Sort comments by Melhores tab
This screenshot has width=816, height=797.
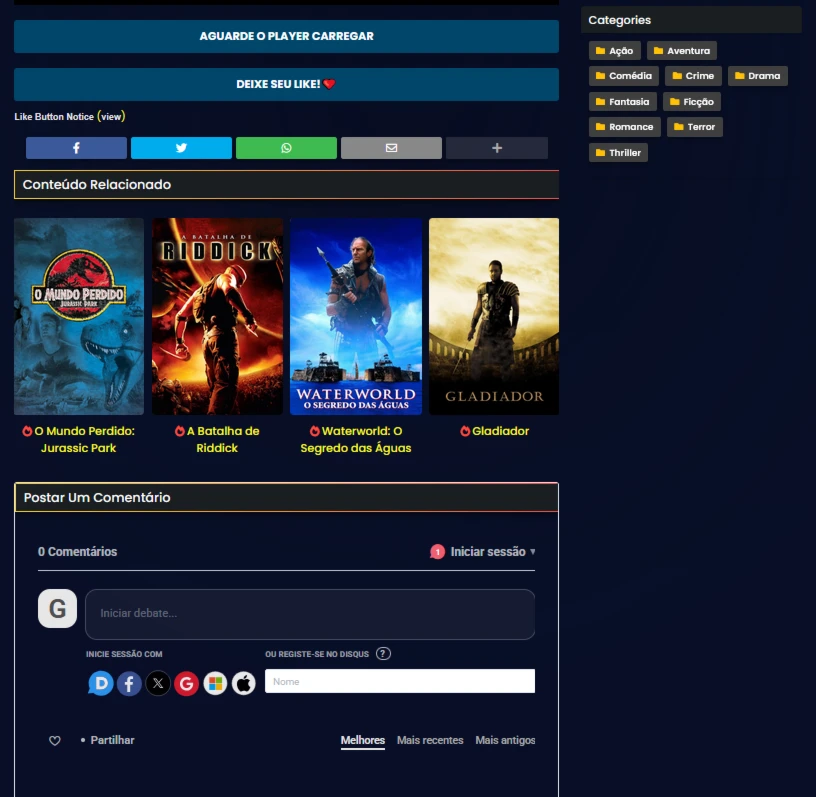[x=363, y=740]
